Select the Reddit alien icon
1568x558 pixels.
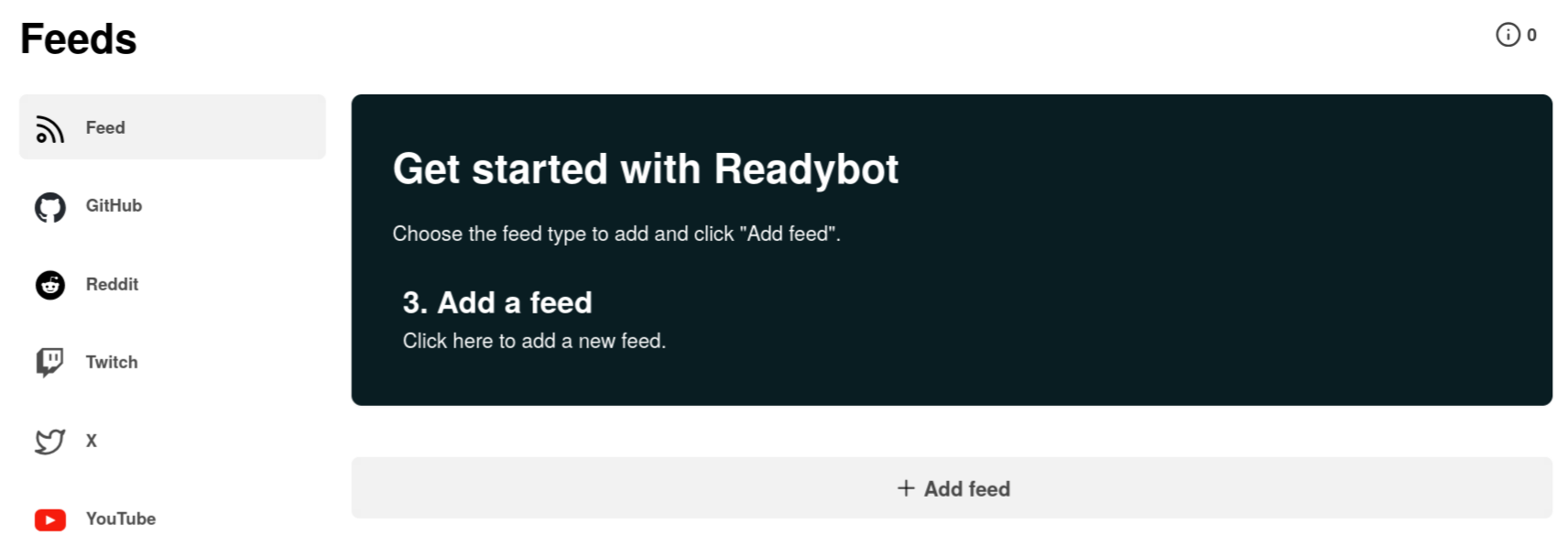(x=50, y=285)
